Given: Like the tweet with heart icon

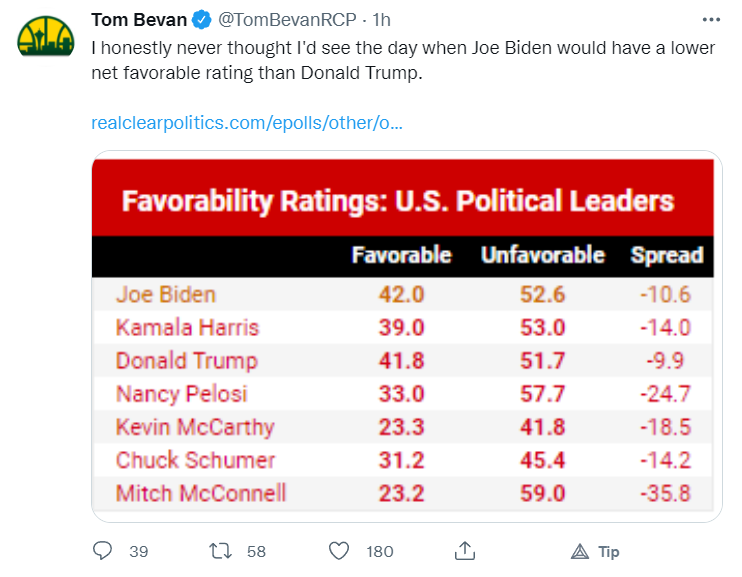Looking at the screenshot, I should coord(339,551).
